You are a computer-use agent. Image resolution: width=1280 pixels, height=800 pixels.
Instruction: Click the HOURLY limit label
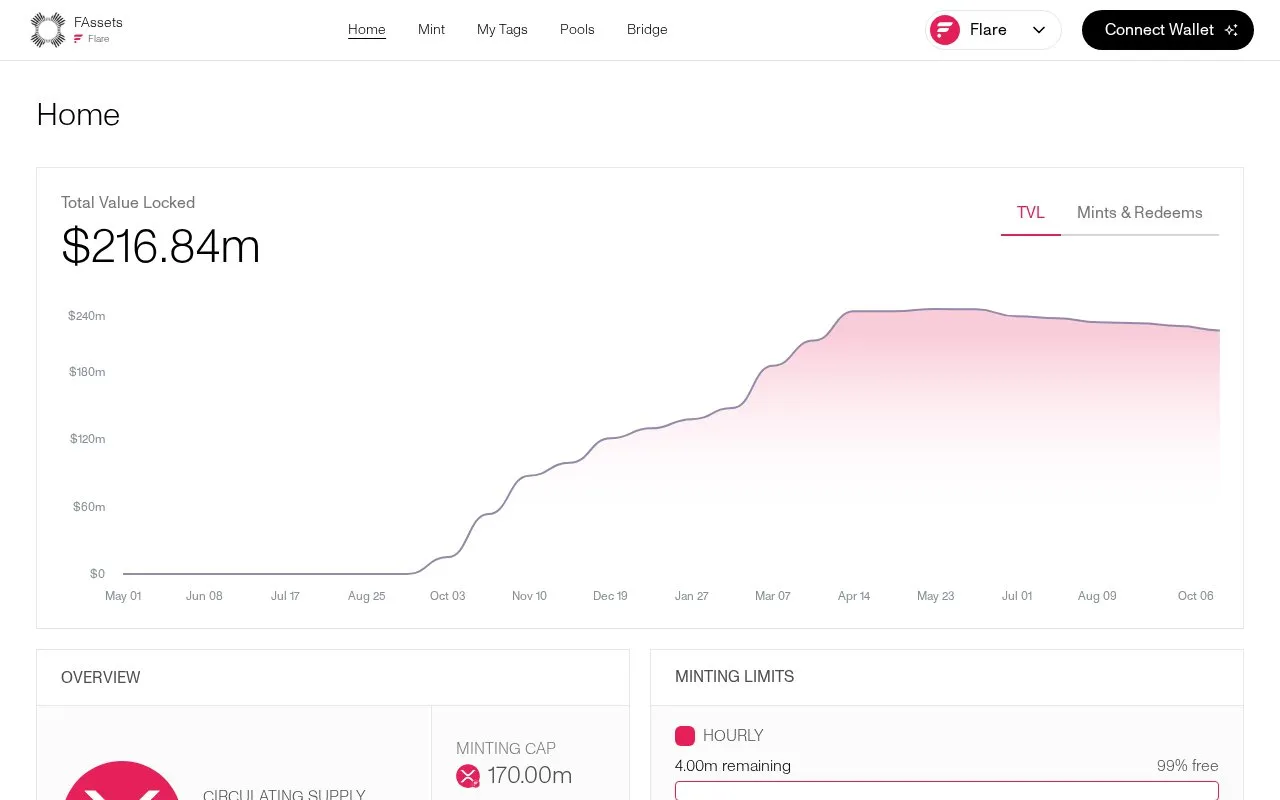tap(733, 736)
